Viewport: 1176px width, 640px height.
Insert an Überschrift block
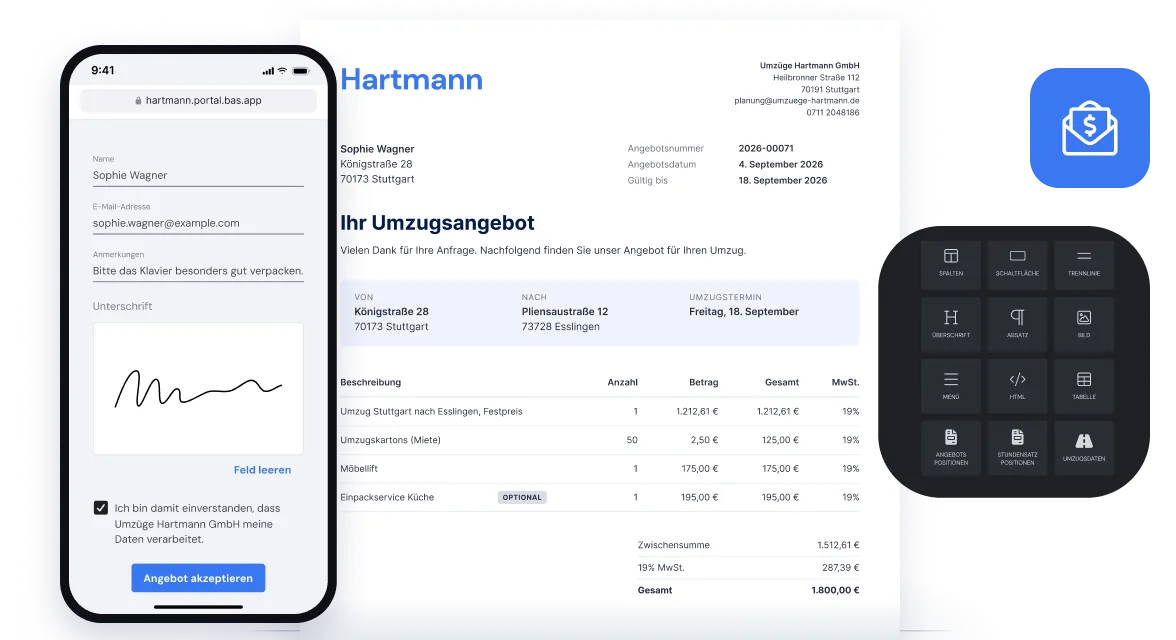click(950, 324)
